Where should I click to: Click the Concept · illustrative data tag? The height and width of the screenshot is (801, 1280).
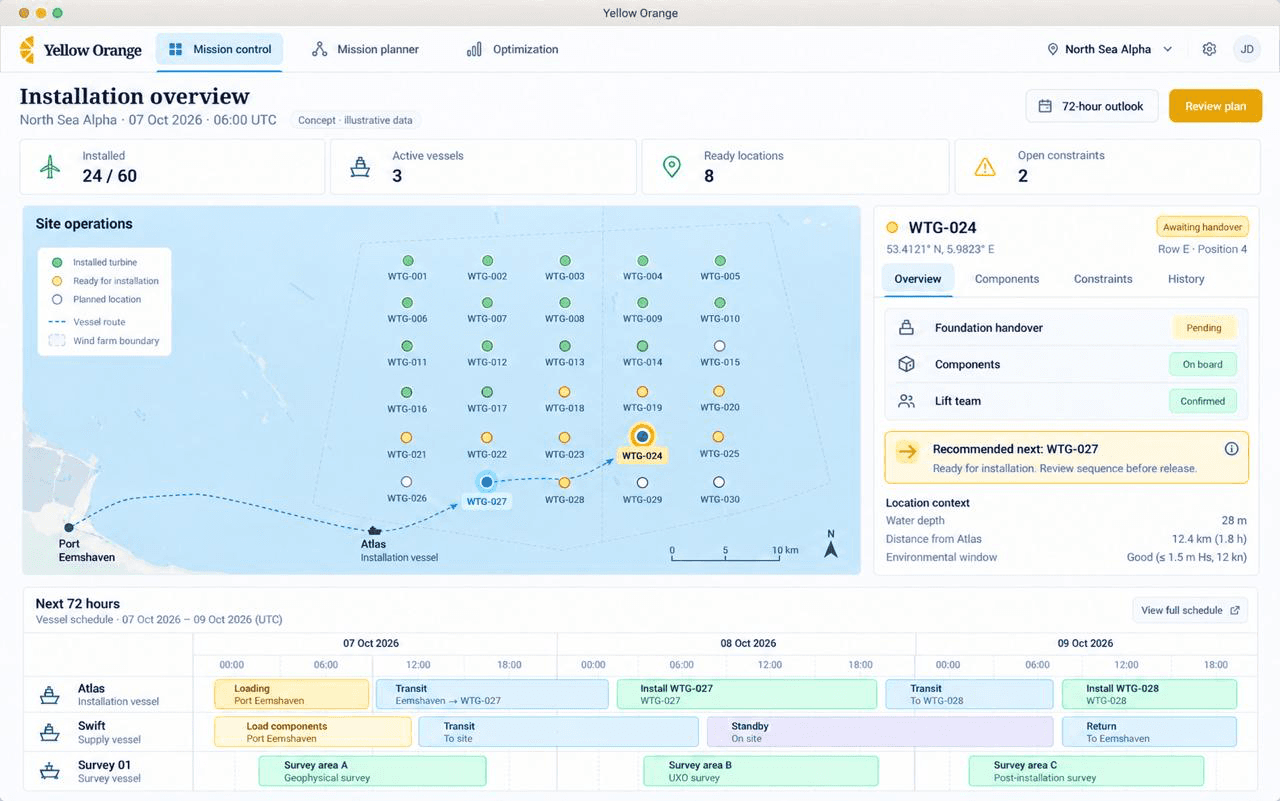tap(355, 120)
